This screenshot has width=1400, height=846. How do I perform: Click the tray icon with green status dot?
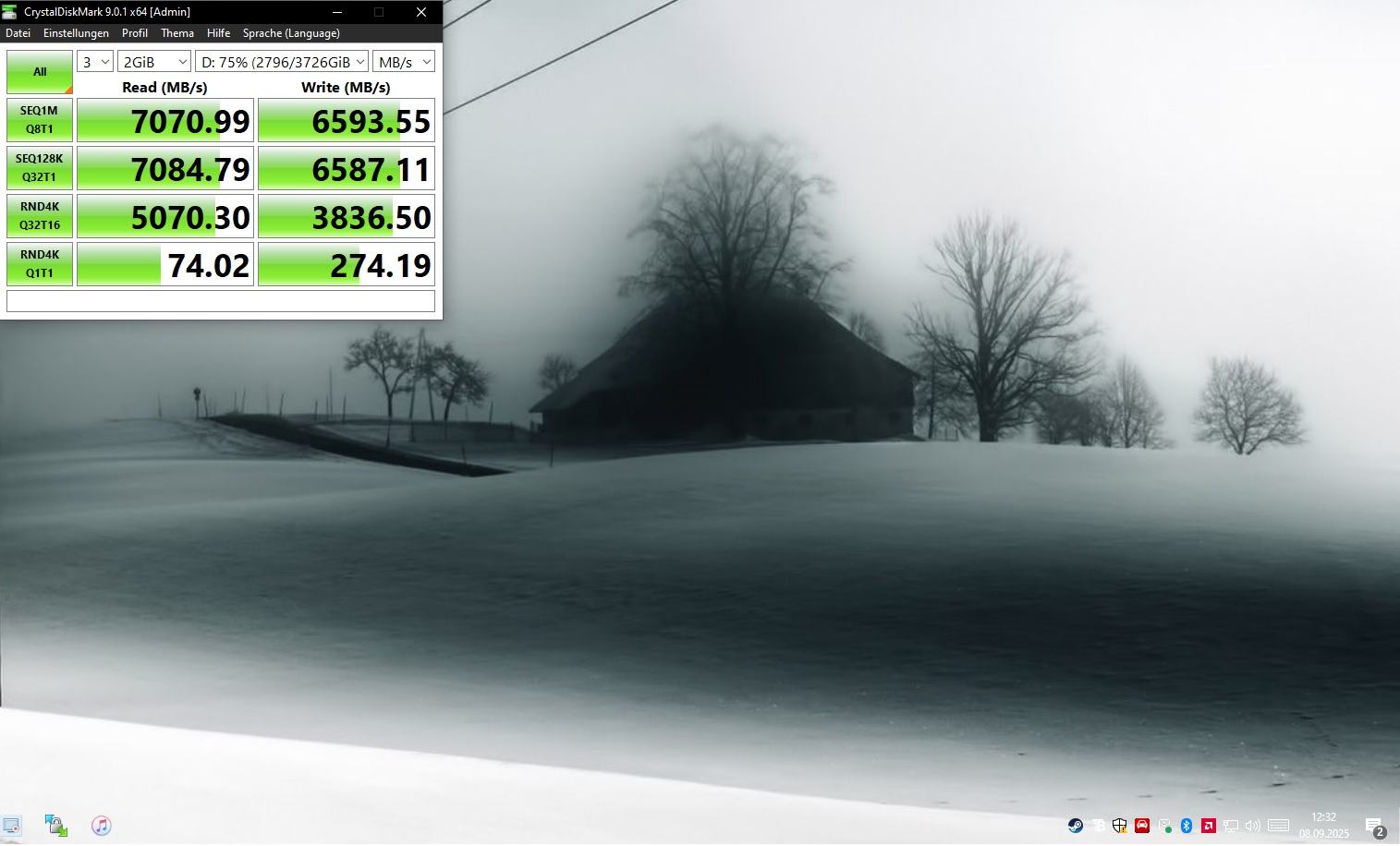point(1164,826)
